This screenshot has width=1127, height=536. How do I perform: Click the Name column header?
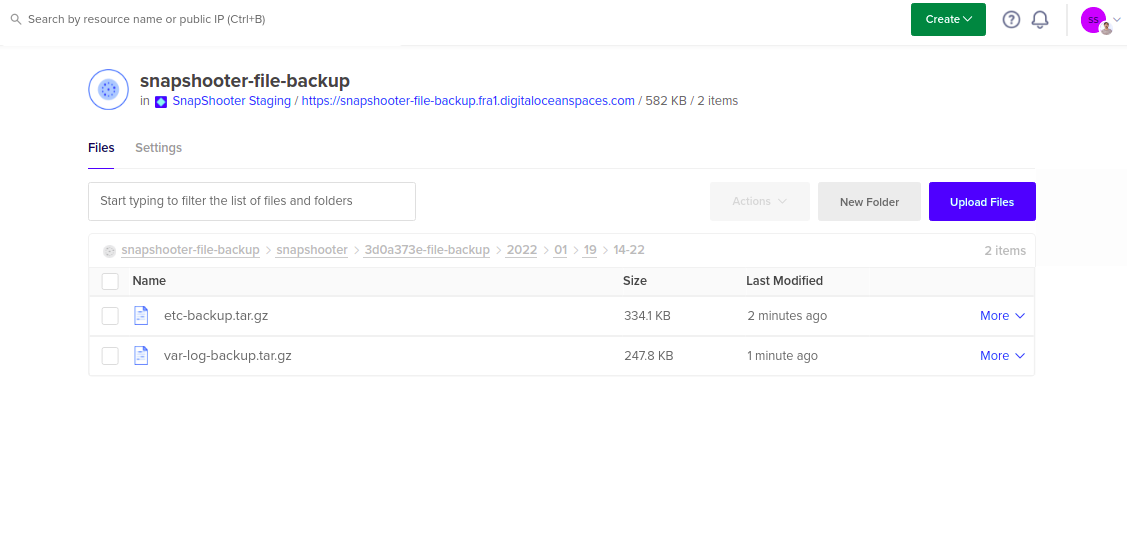click(149, 281)
